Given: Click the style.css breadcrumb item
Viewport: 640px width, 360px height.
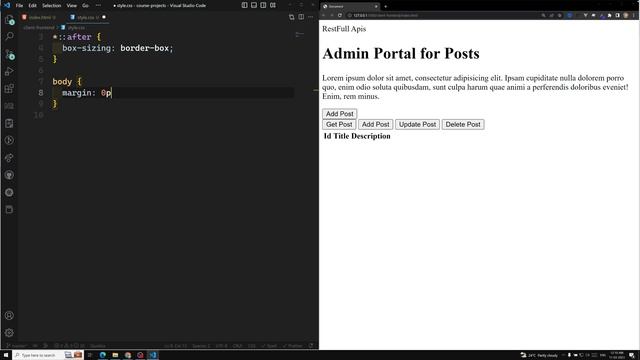Looking at the screenshot, I should [x=73, y=27].
